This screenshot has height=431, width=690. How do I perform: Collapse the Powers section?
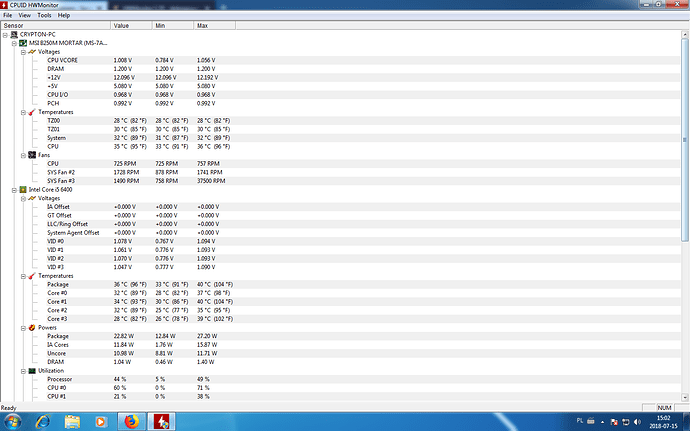pyautogui.click(x=23, y=326)
